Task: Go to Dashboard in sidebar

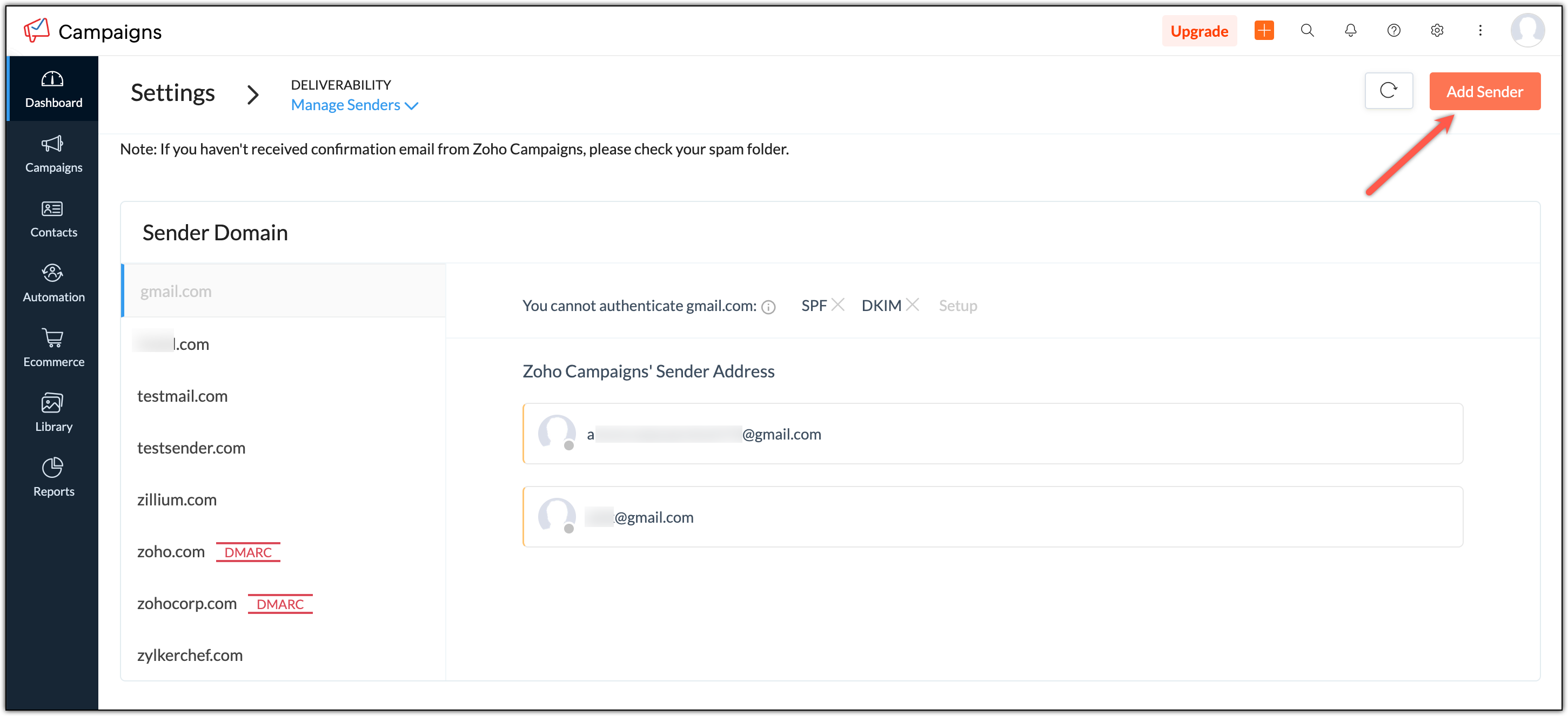Action: click(x=53, y=89)
